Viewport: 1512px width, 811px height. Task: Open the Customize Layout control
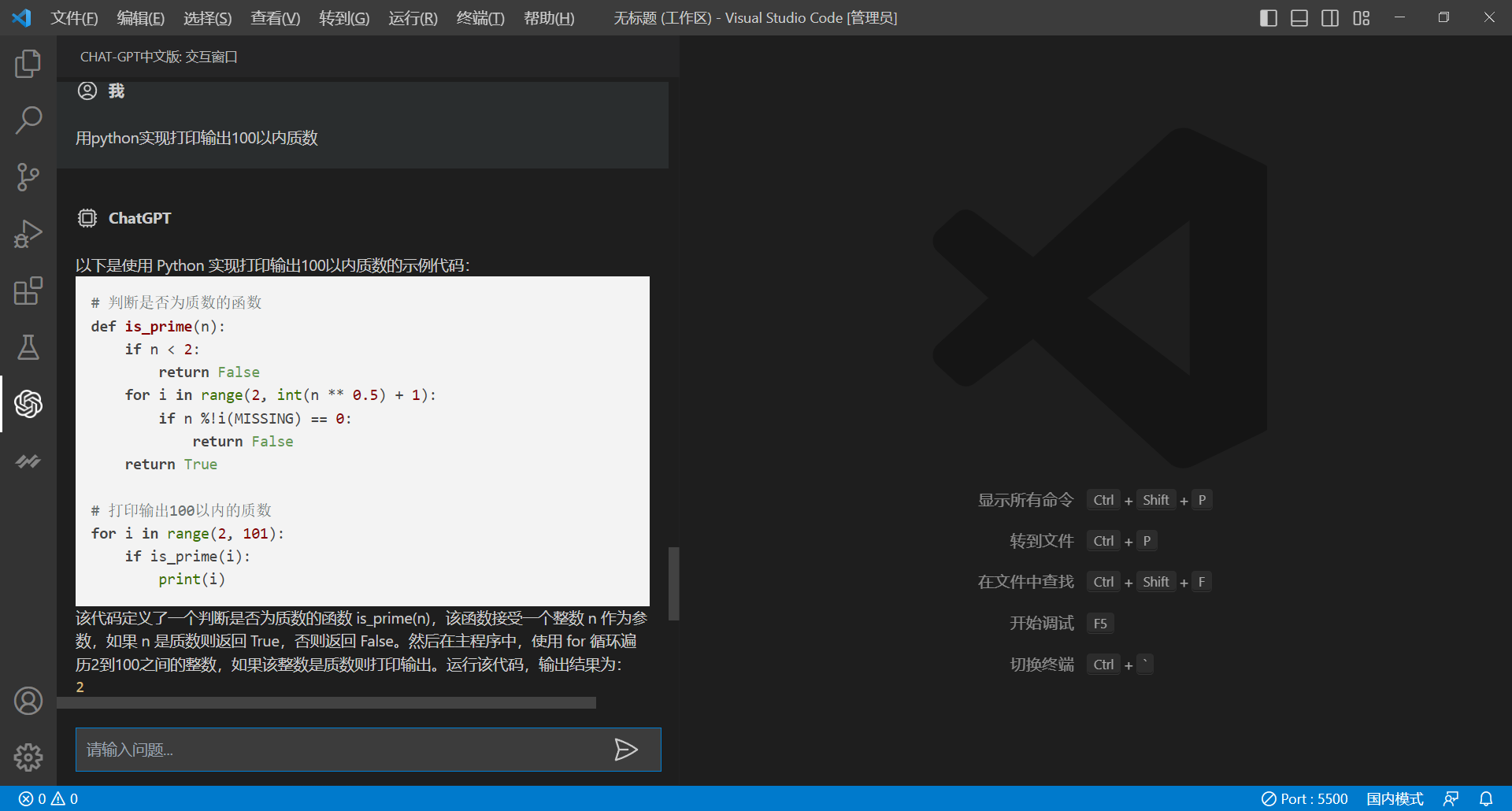pyautogui.click(x=1362, y=17)
